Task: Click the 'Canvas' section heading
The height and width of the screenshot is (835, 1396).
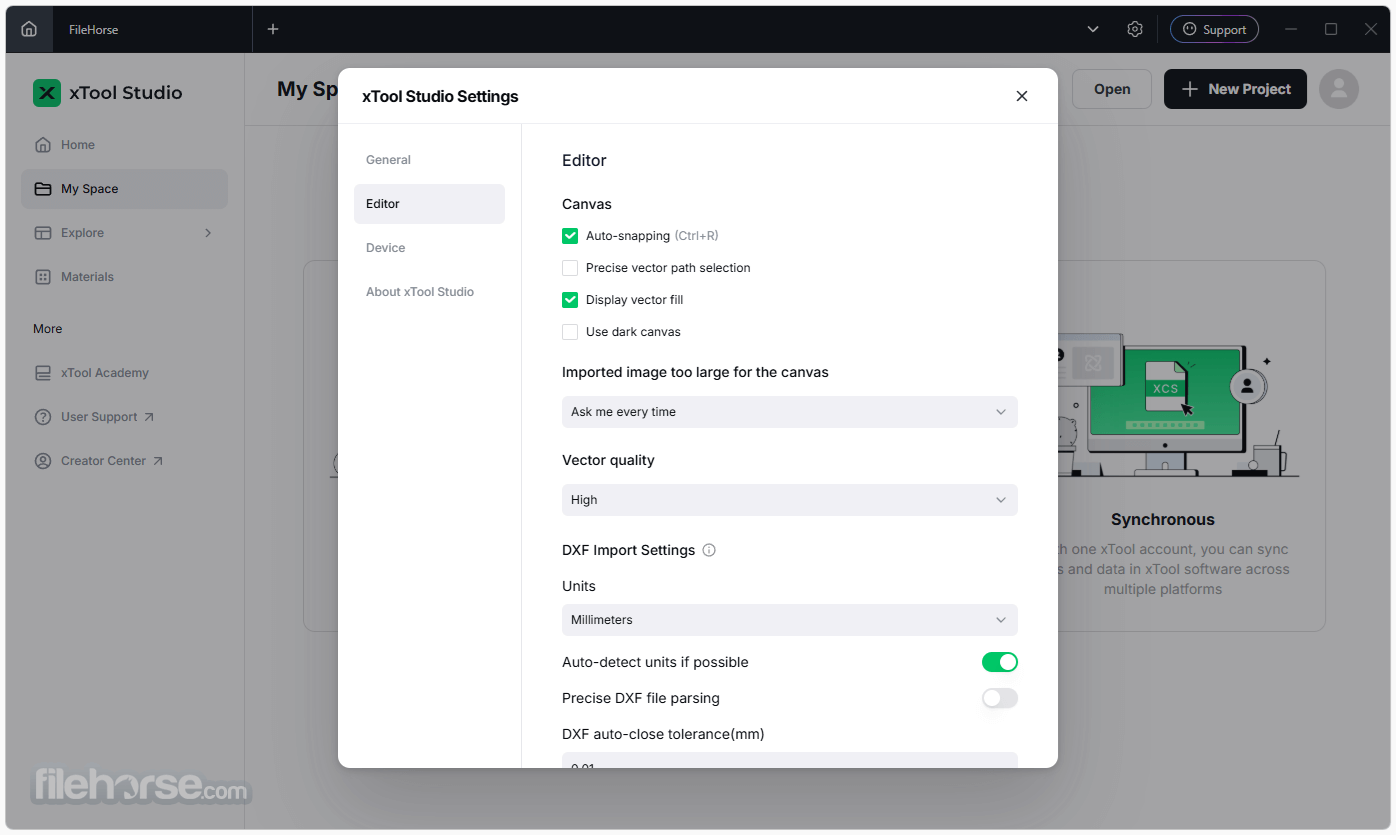Action: coord(587,204)
